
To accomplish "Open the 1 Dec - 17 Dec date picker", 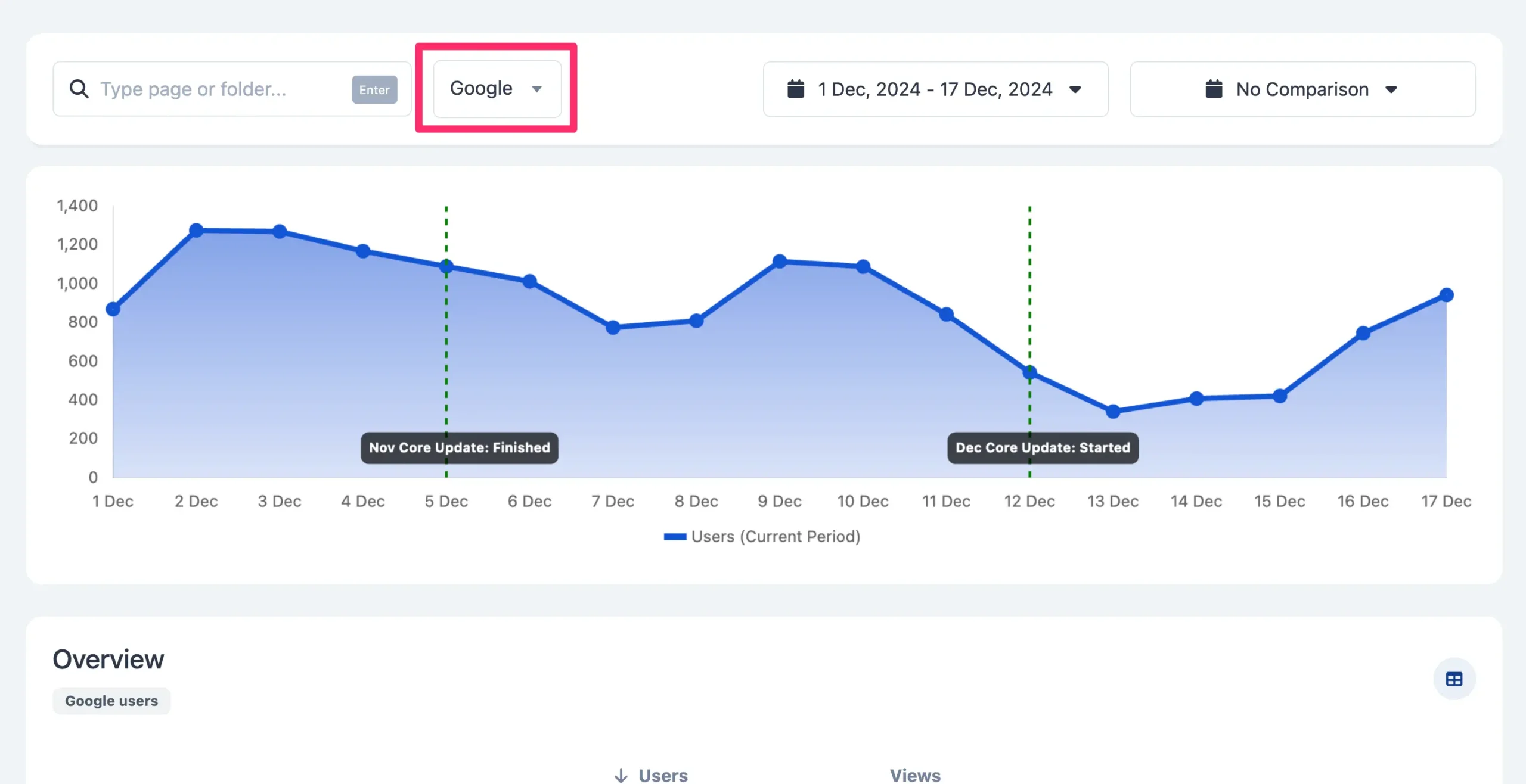I will 934,89.
